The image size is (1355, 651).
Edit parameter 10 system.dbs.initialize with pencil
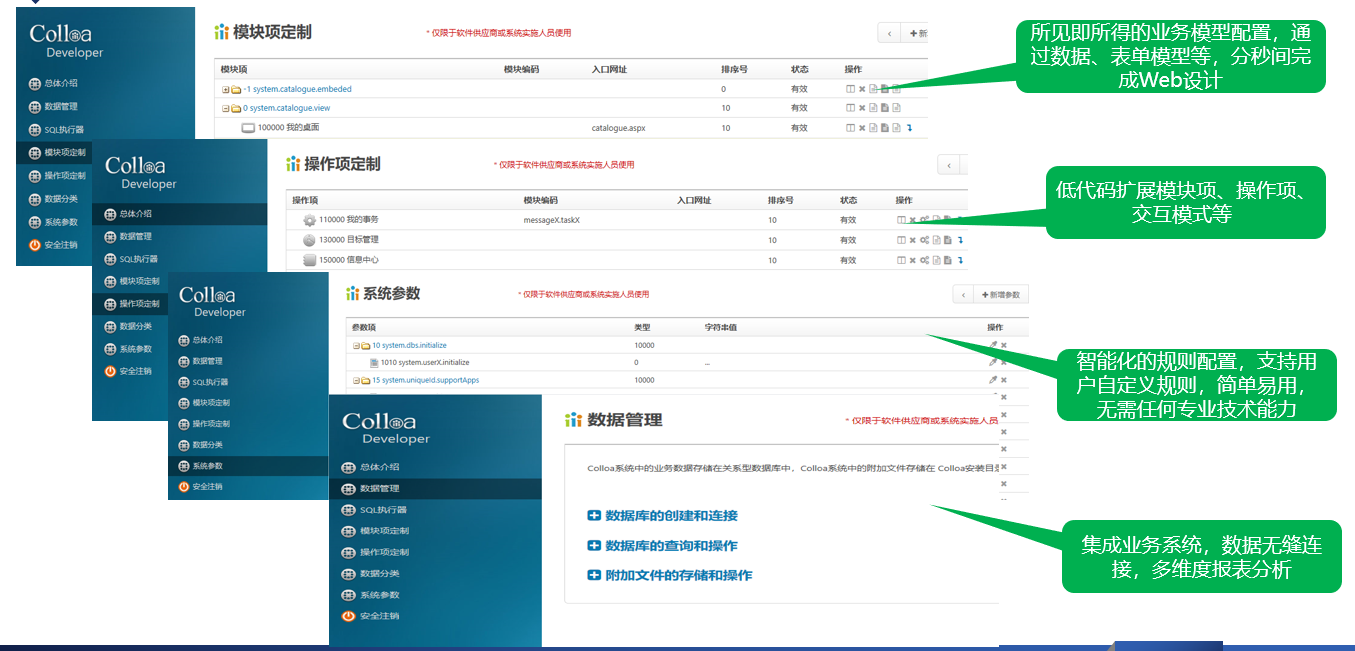tap(992, 345)
